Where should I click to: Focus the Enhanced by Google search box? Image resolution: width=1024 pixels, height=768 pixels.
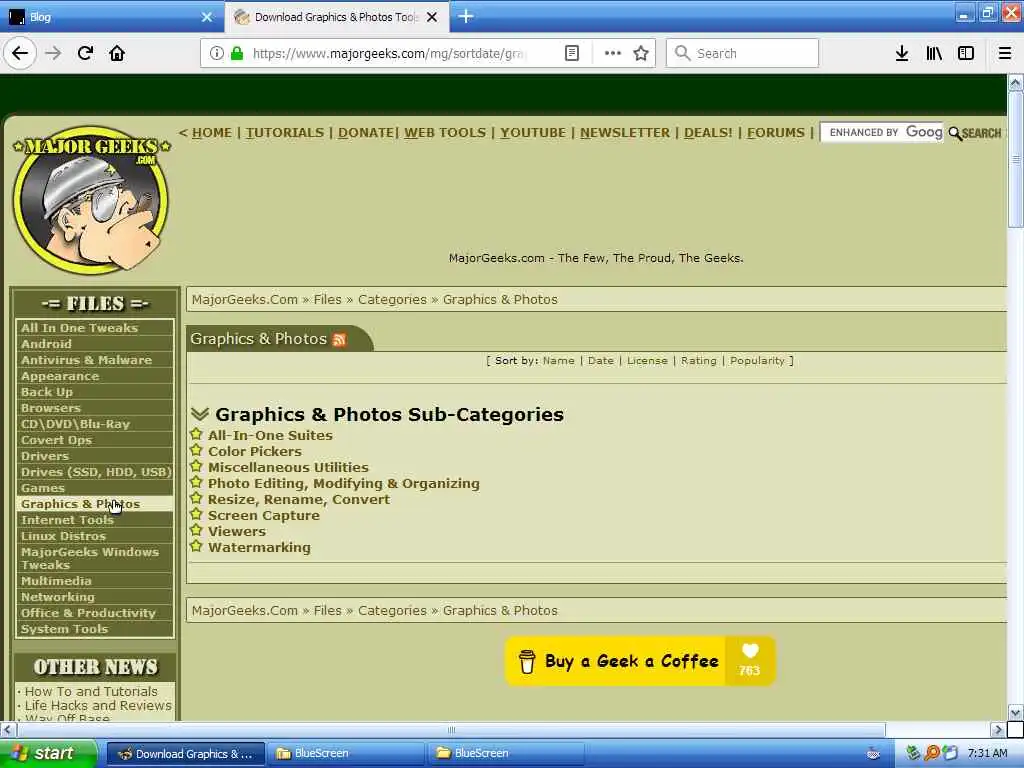[x=882, y=133]
